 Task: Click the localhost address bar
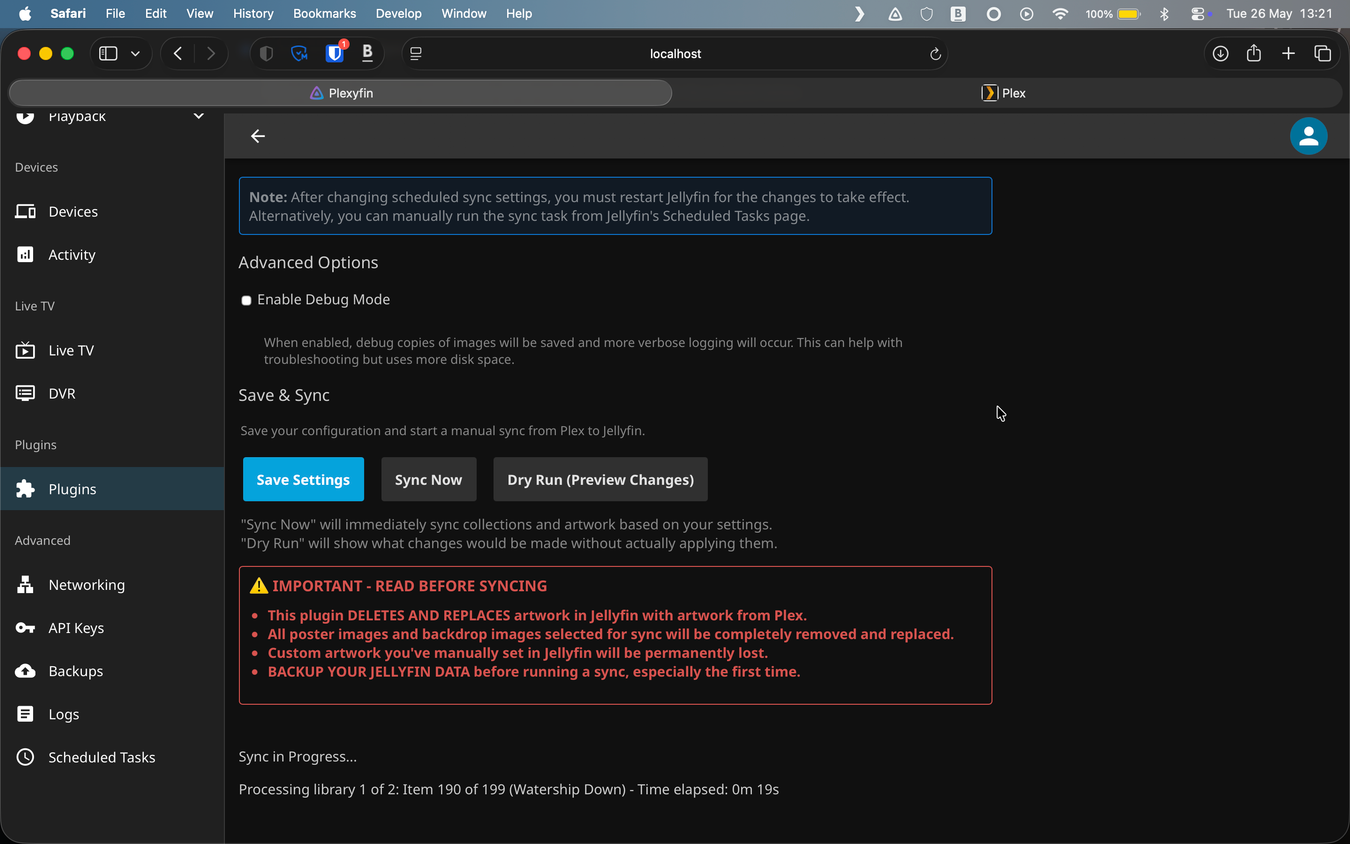click(x=675, y=54)
